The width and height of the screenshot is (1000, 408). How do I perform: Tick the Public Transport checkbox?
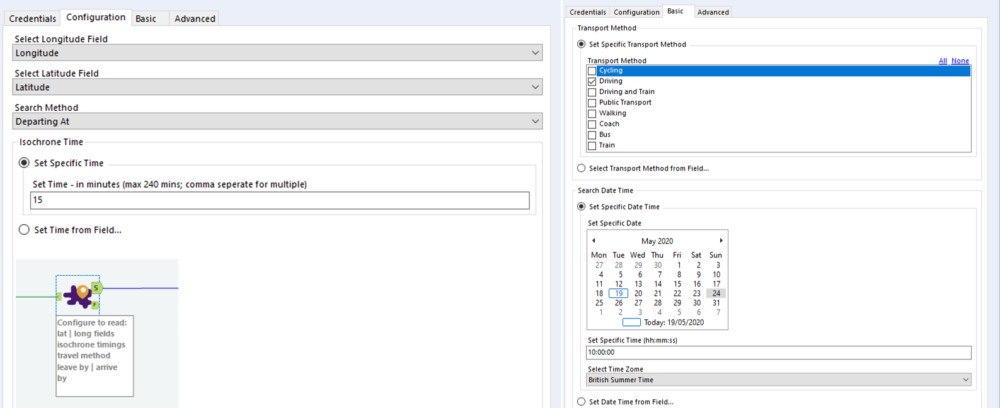[592, 103]
